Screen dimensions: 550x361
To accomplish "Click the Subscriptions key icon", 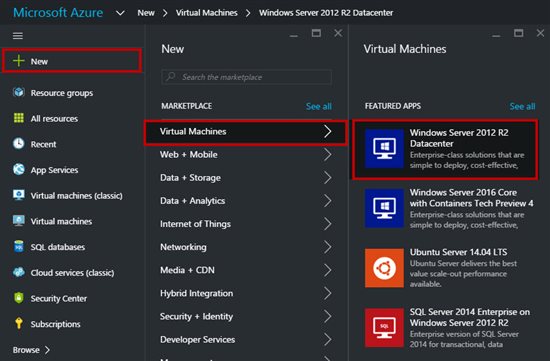I will (x=19, y=323).
